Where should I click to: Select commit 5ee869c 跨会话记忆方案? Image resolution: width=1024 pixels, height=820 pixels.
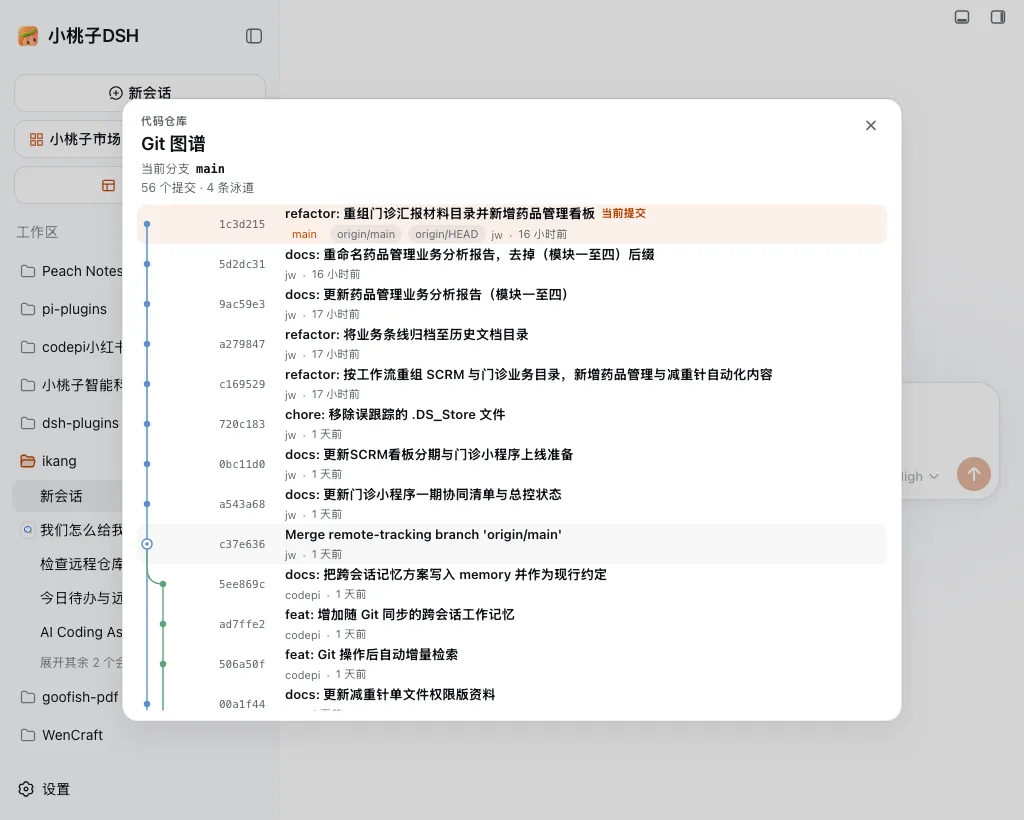(512, 584)
